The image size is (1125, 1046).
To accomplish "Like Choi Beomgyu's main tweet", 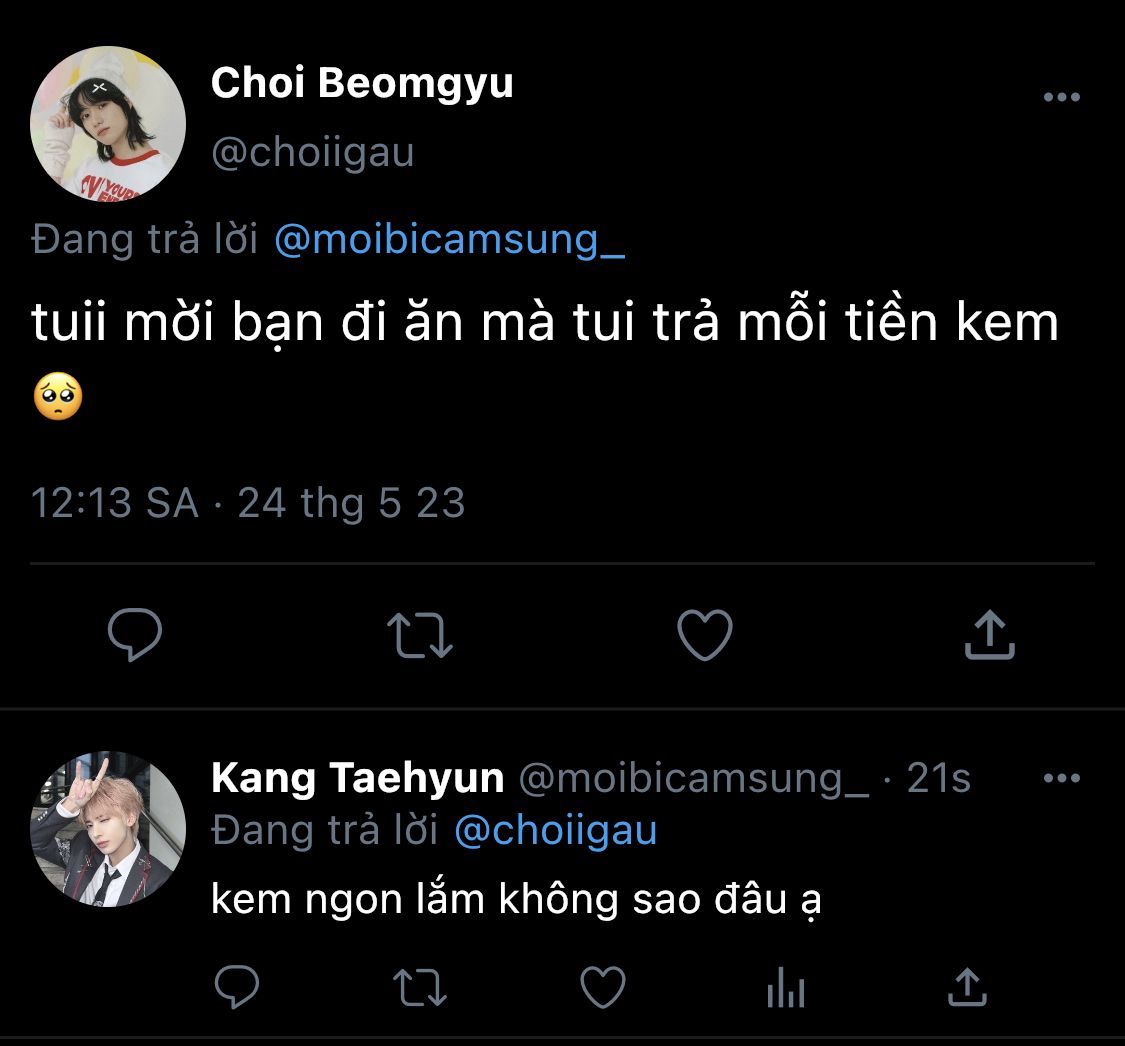I will click(705, 635).
